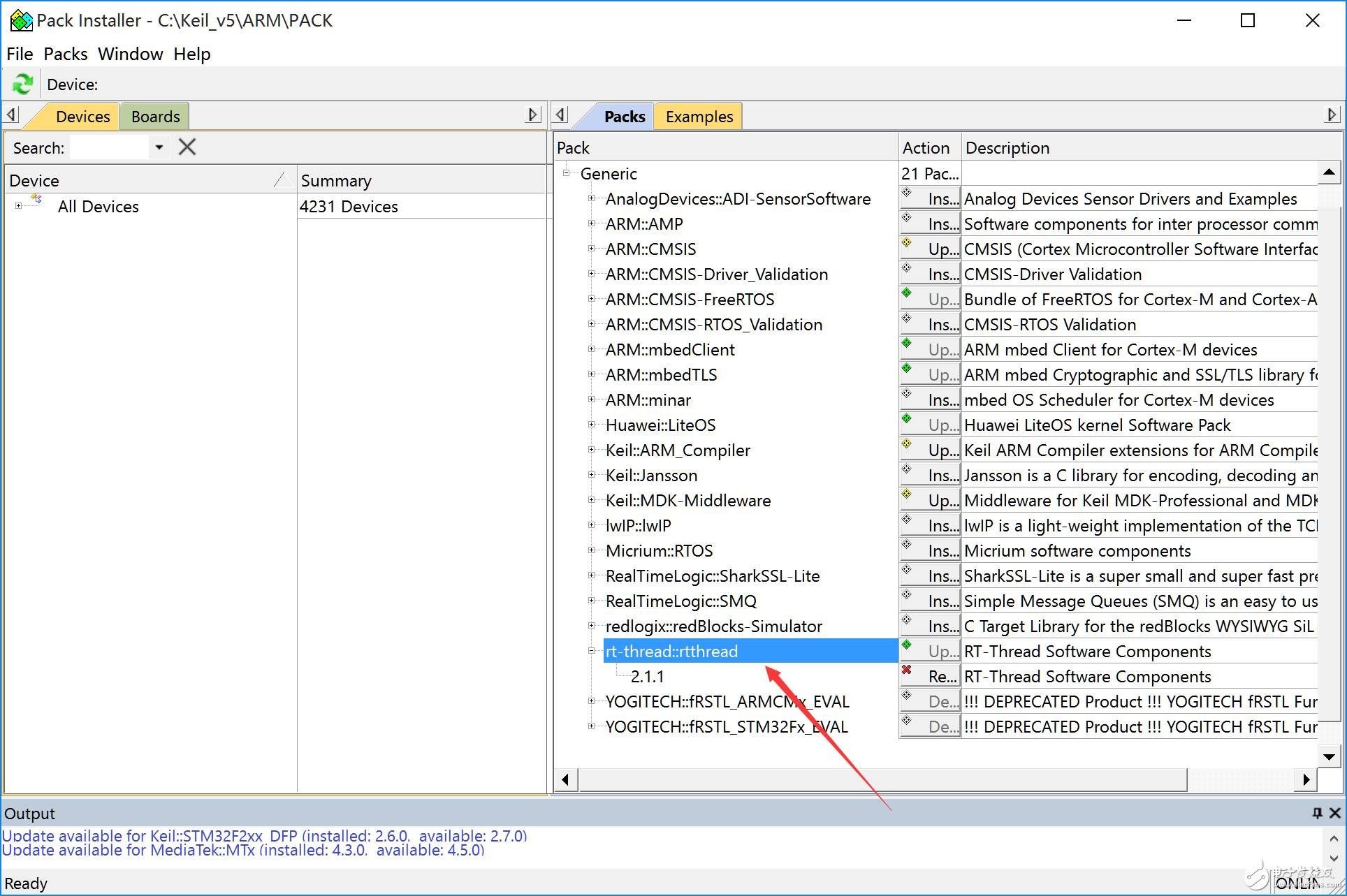The width and height of the screenshot is (1347, 896).
Task: Close the Output panel
Action: 1334,813
